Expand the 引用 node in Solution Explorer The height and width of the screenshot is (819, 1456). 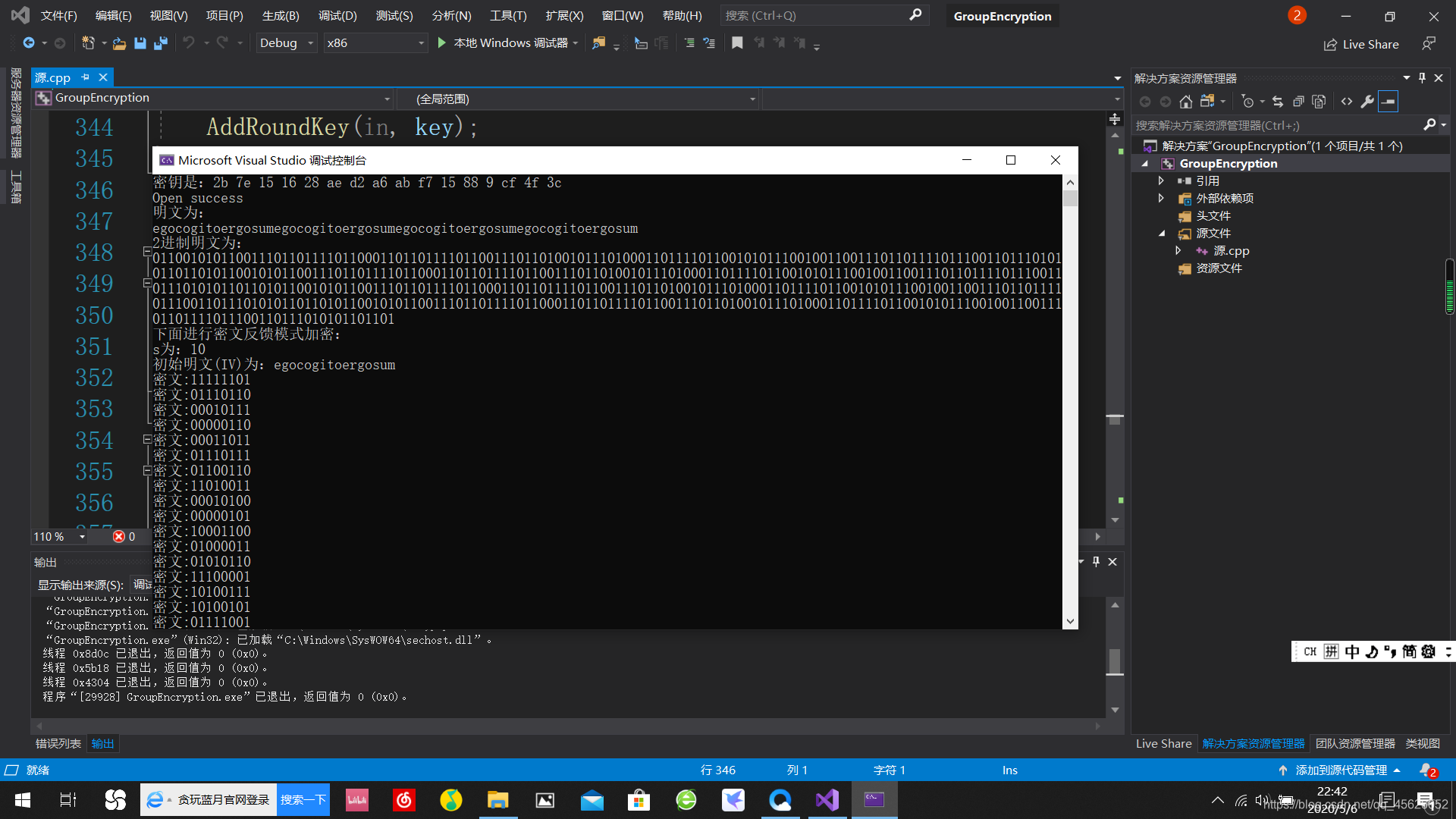[1161, 180]
